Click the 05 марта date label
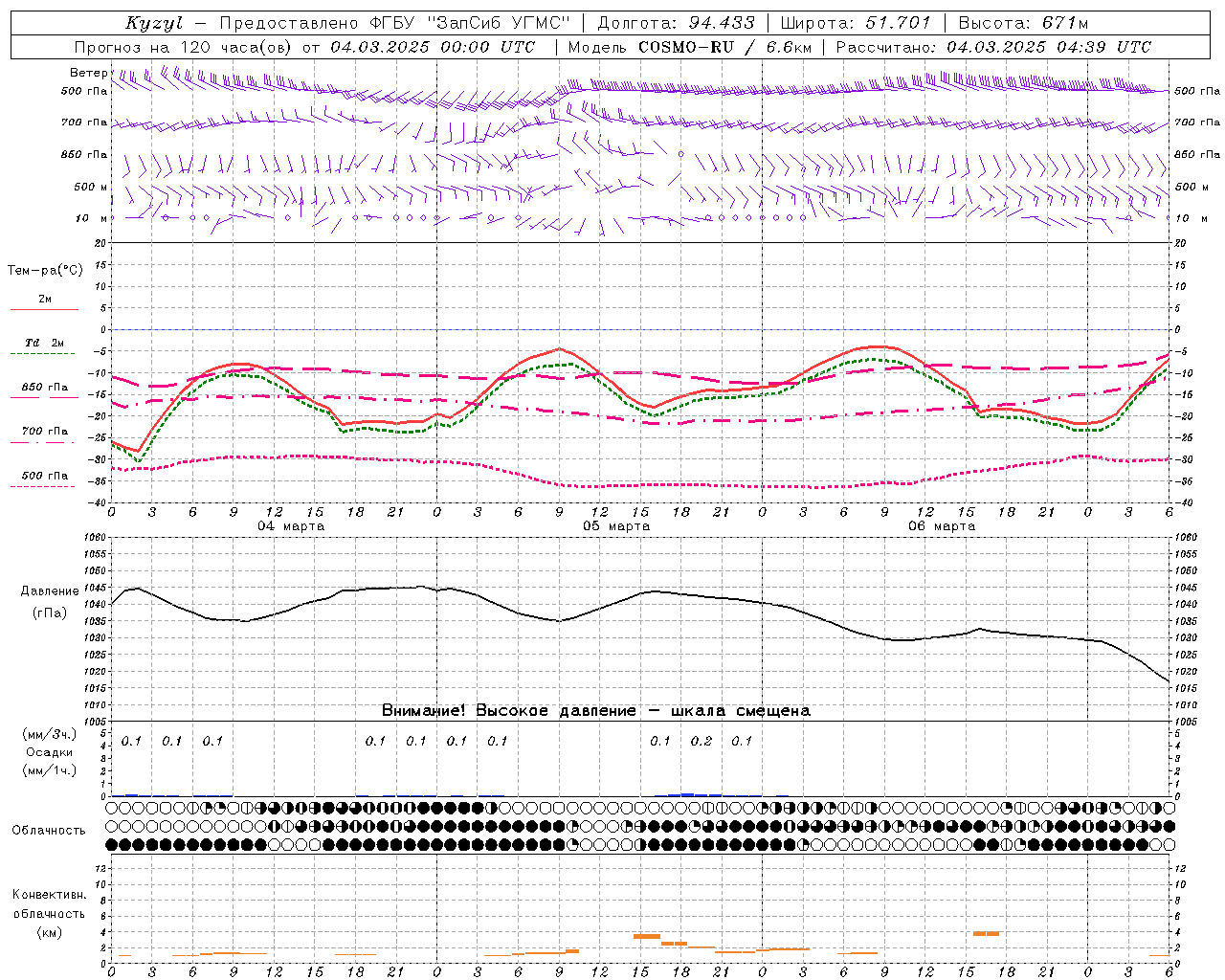1225x980 pixels. 616,526
